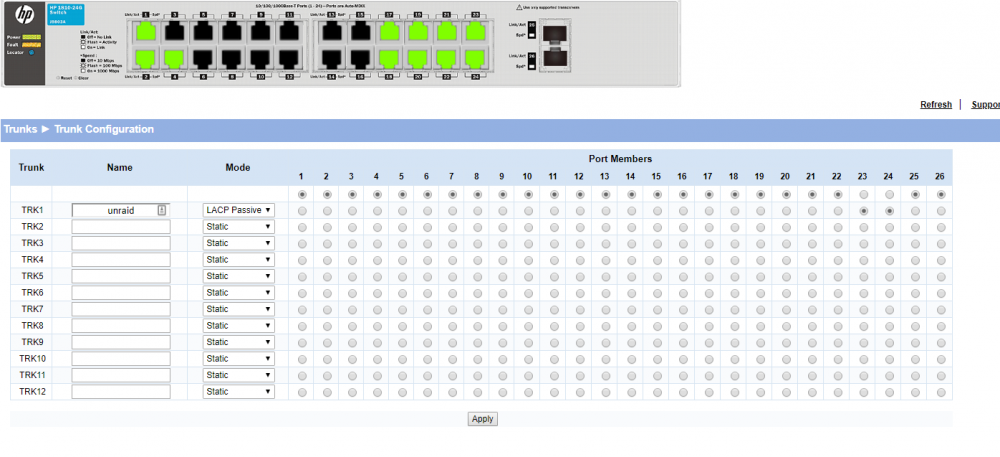
Task: Click the Port Members column header
Action: [x=620, y=159]
